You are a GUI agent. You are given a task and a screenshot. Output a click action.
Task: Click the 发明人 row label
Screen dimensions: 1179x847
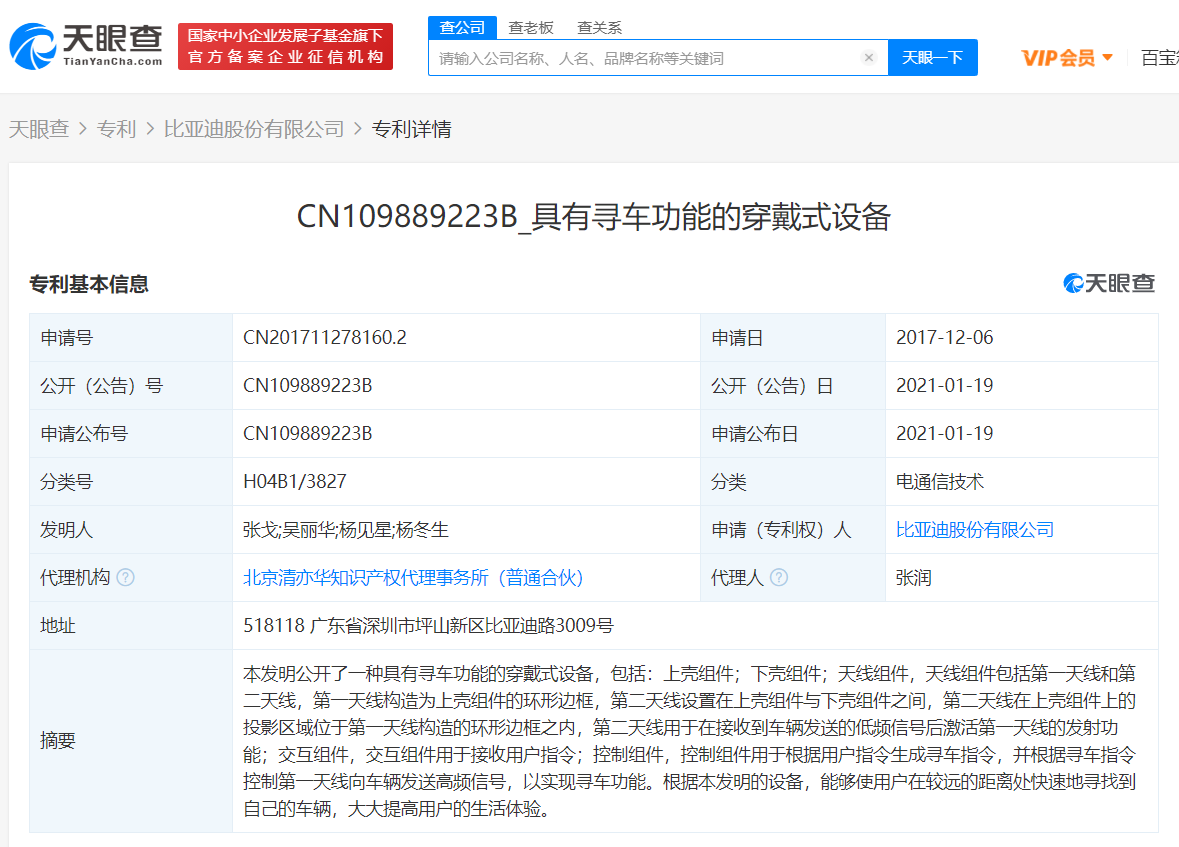(66, 530)
